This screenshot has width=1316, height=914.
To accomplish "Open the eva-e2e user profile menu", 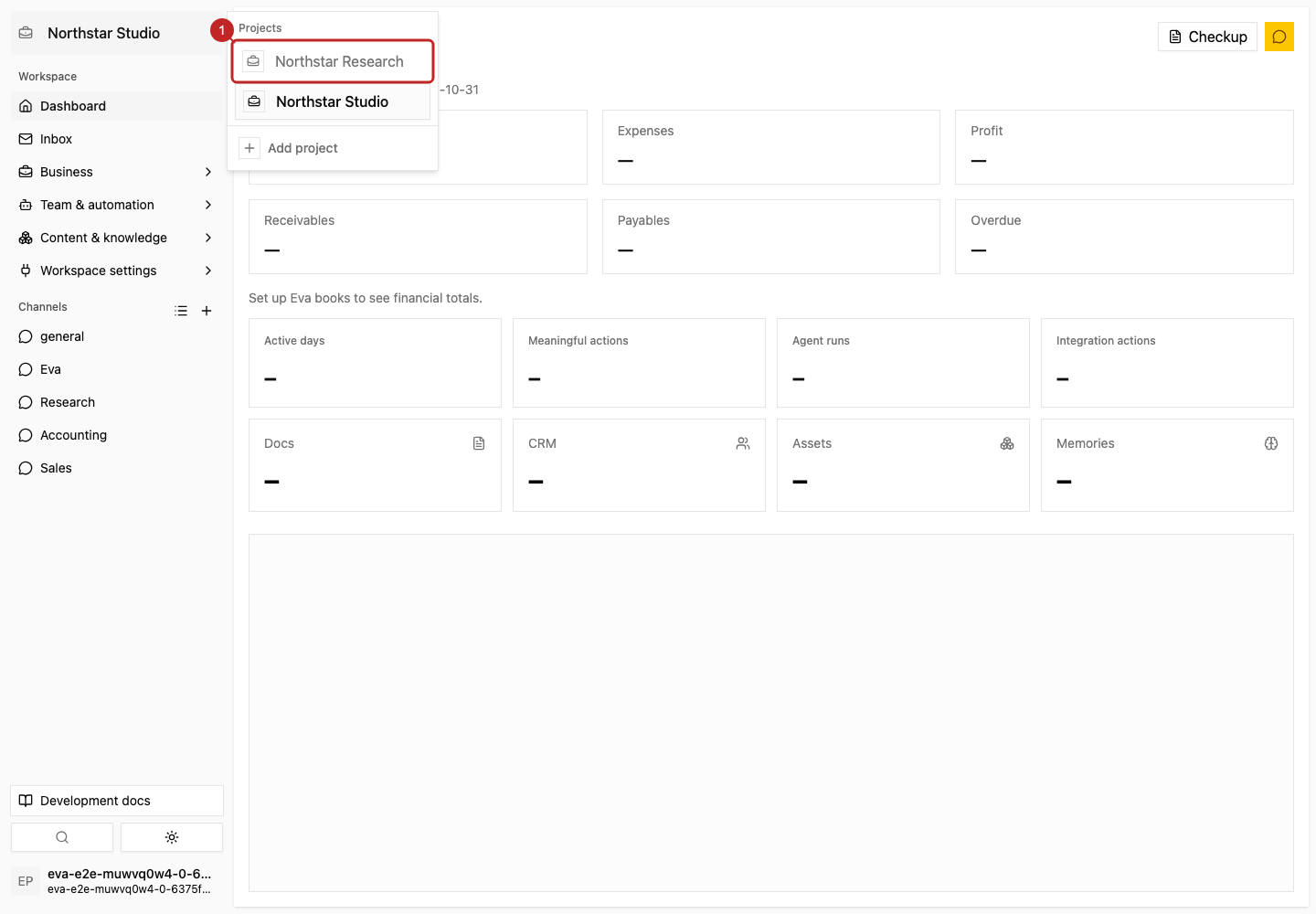I will [x=117, y=881].
